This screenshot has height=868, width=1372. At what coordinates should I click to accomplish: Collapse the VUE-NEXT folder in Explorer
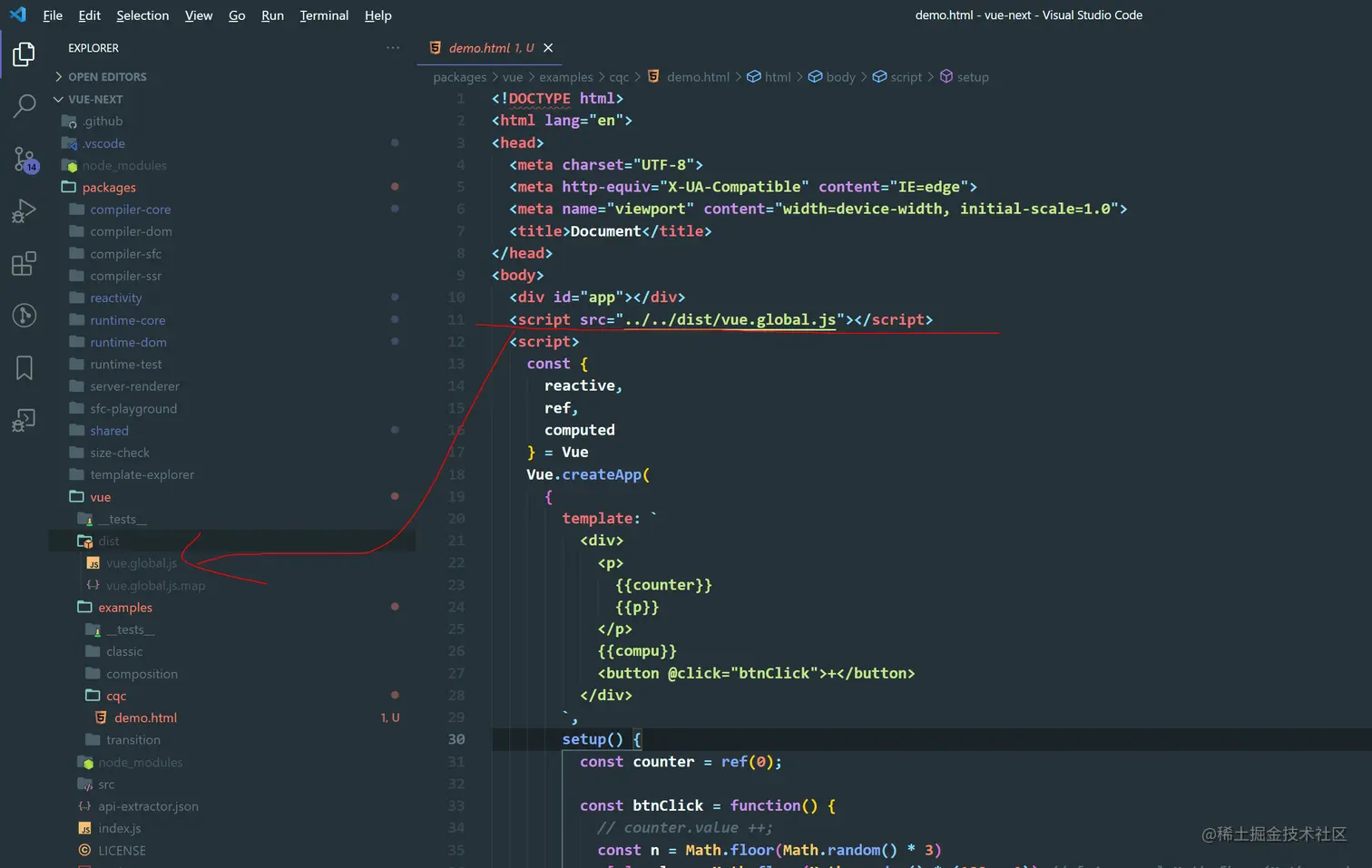click(x=59, y=99)
